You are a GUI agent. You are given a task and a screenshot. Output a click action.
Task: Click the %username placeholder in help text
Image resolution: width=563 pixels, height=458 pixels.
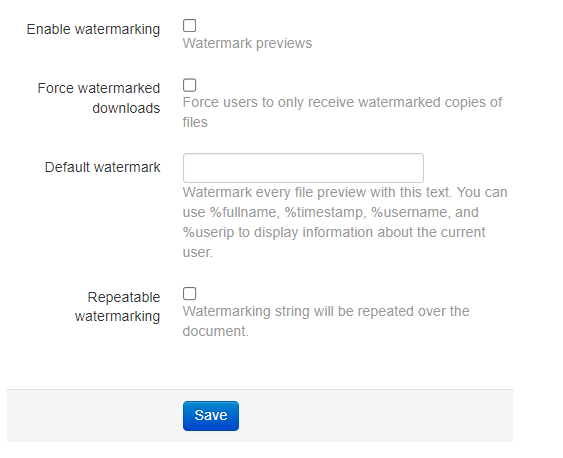click(x=411, y=212)
